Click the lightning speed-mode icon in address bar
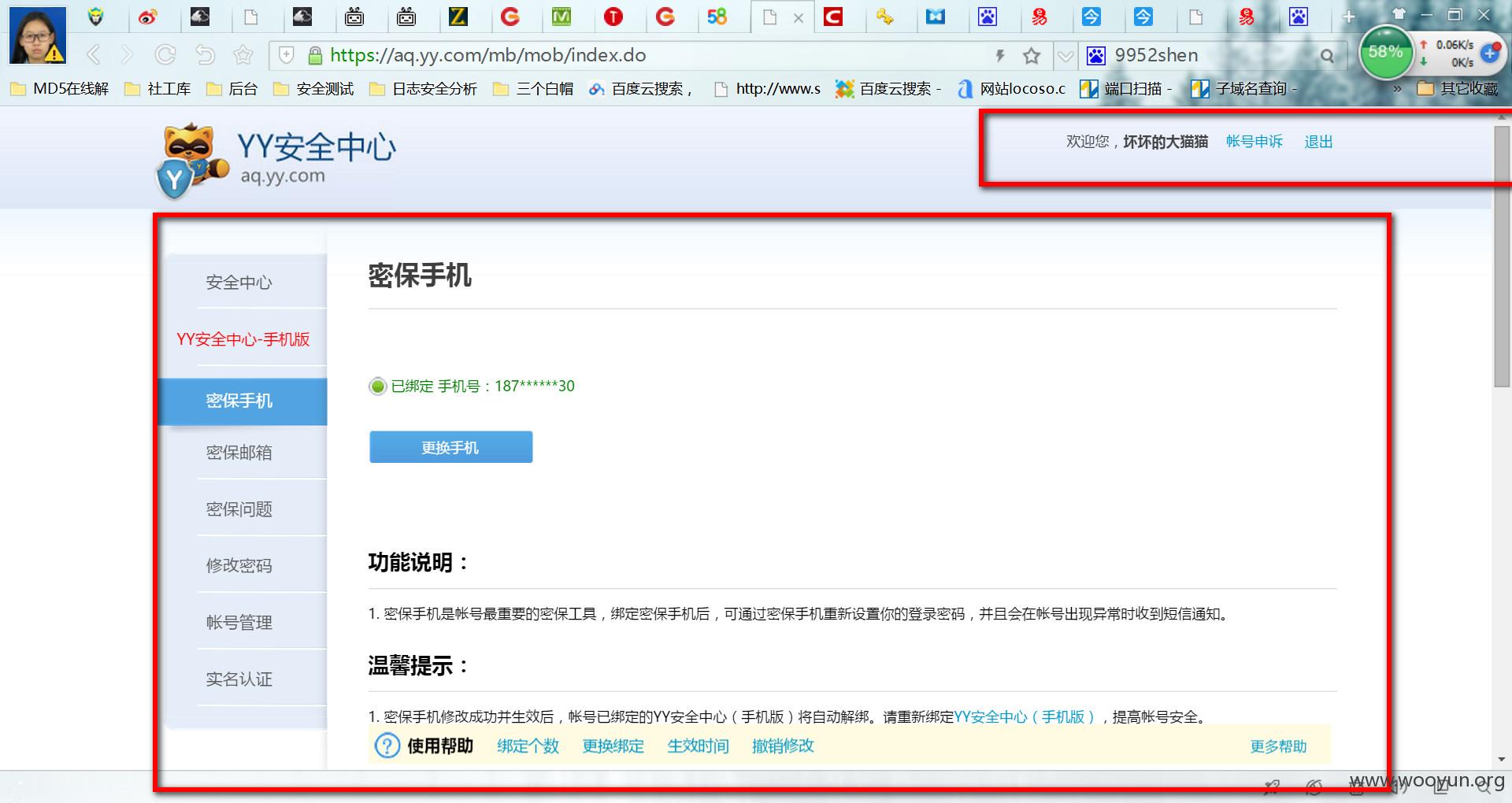 click(x=1000, y=55)
